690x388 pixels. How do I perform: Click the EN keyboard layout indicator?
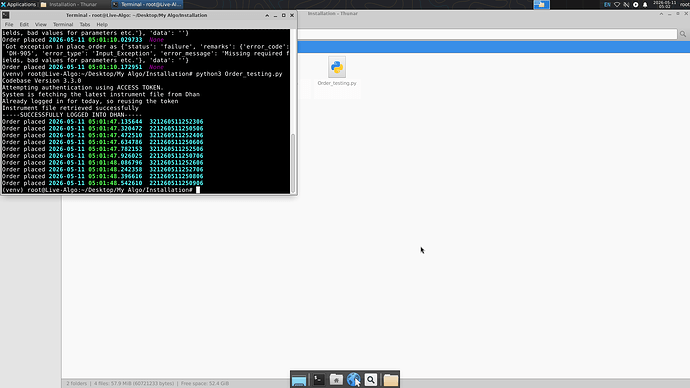point(607,4)
